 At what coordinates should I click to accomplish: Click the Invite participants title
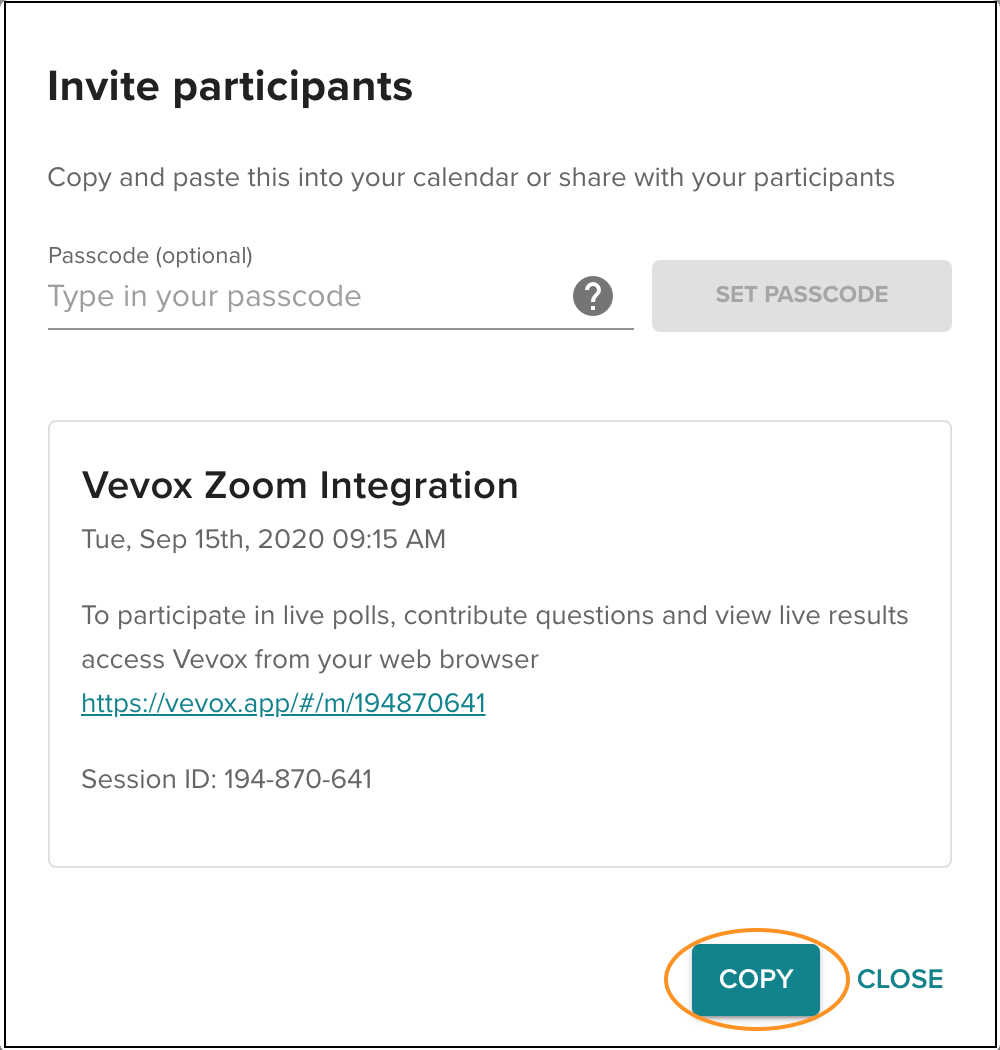point(230,87)
